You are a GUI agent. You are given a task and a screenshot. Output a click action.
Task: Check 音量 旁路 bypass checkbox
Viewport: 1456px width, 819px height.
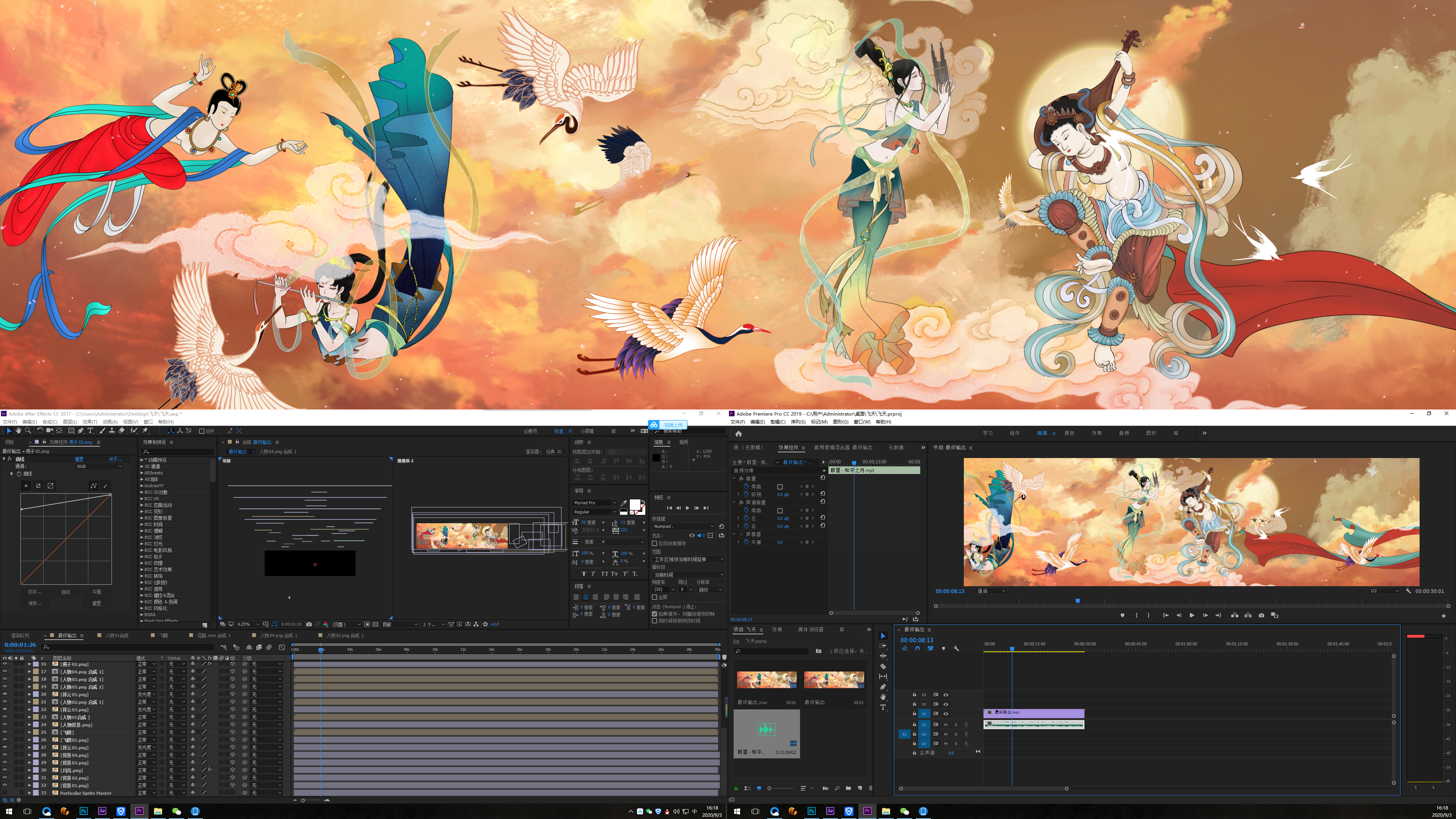780,486
